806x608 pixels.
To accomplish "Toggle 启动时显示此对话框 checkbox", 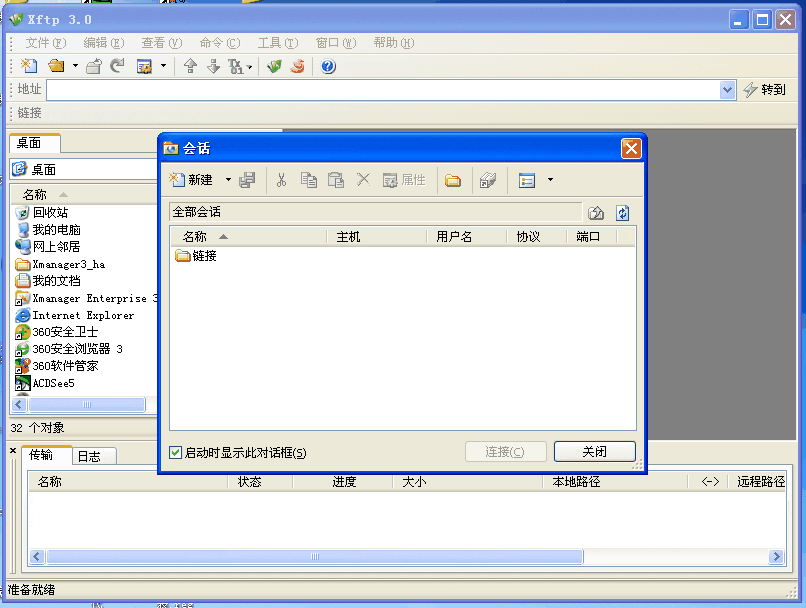I will click(176, 452).
